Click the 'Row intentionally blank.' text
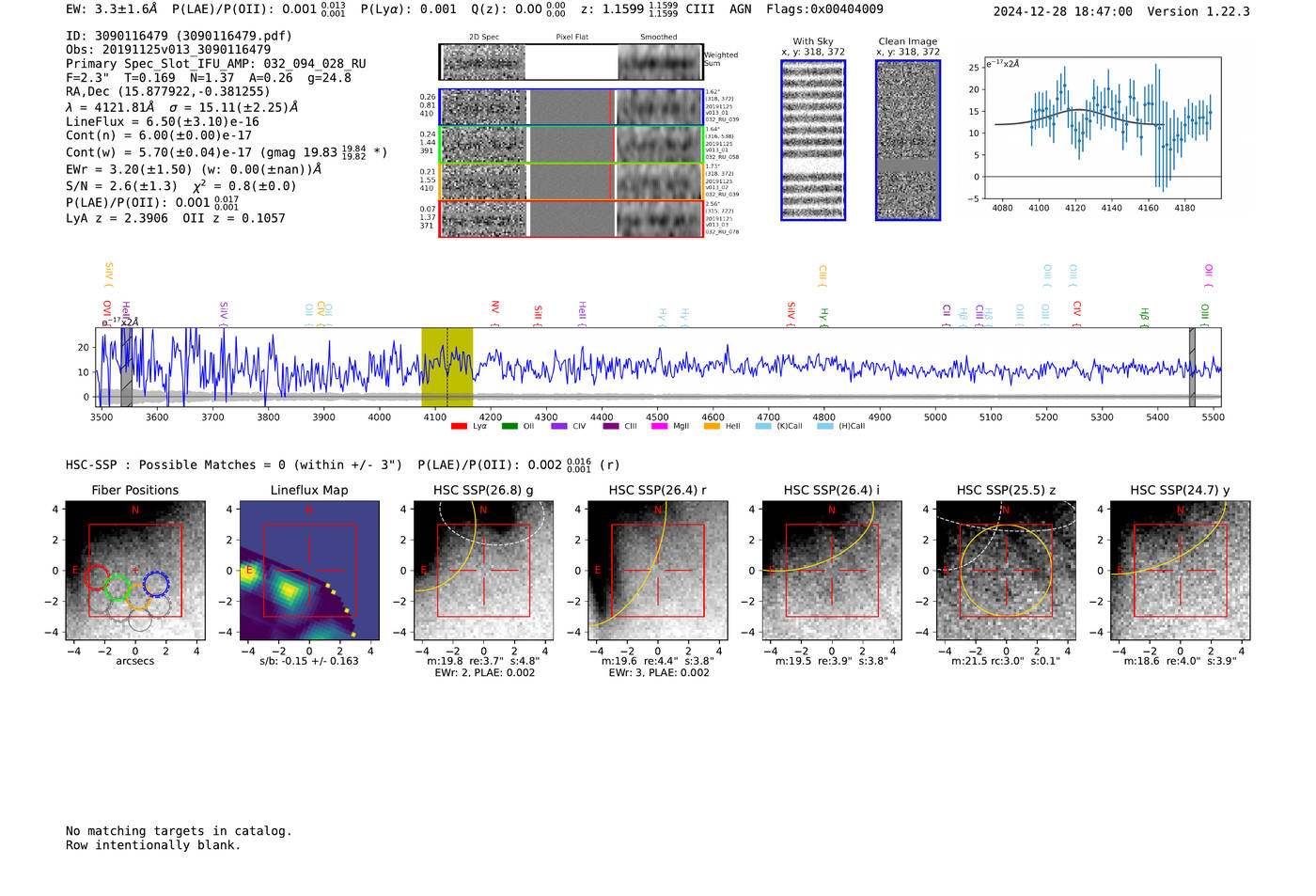The height and width of the screenshot is (896, 1316). [x=153, y=844]
